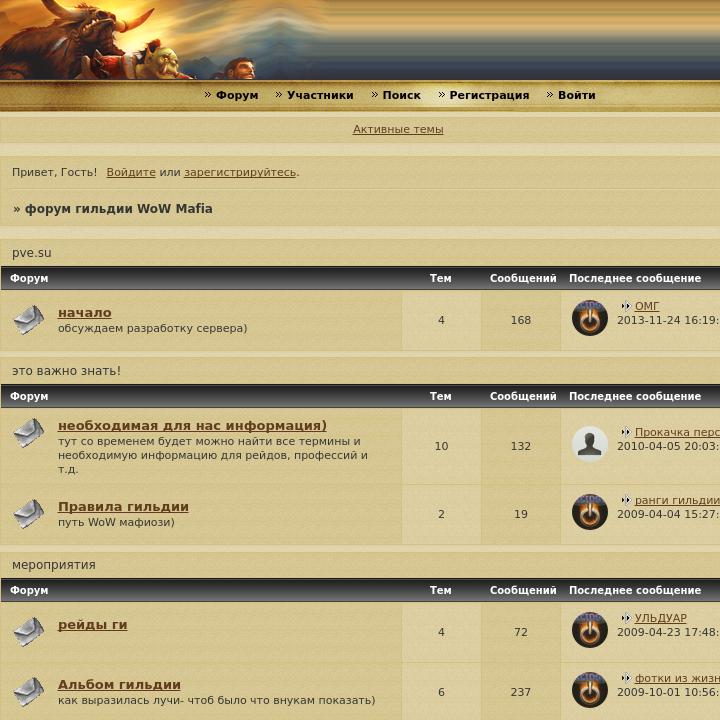Open the ранги гильдии last post link
Image resolution: width=720 pixels, height=720 pixels.
(x=677, y=500)
